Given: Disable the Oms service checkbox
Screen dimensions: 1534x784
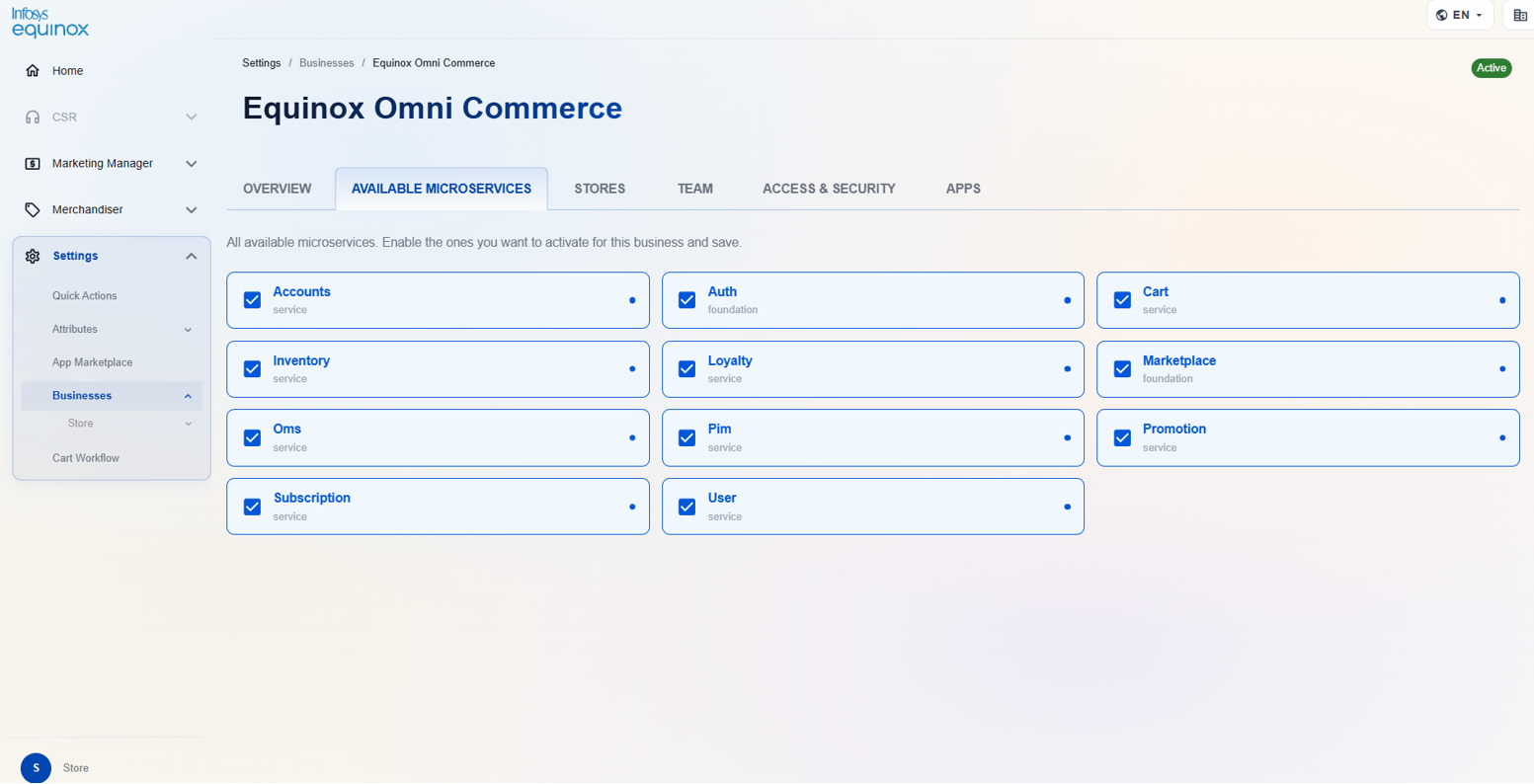Looking at the screenshot, I should pos(252,437).
